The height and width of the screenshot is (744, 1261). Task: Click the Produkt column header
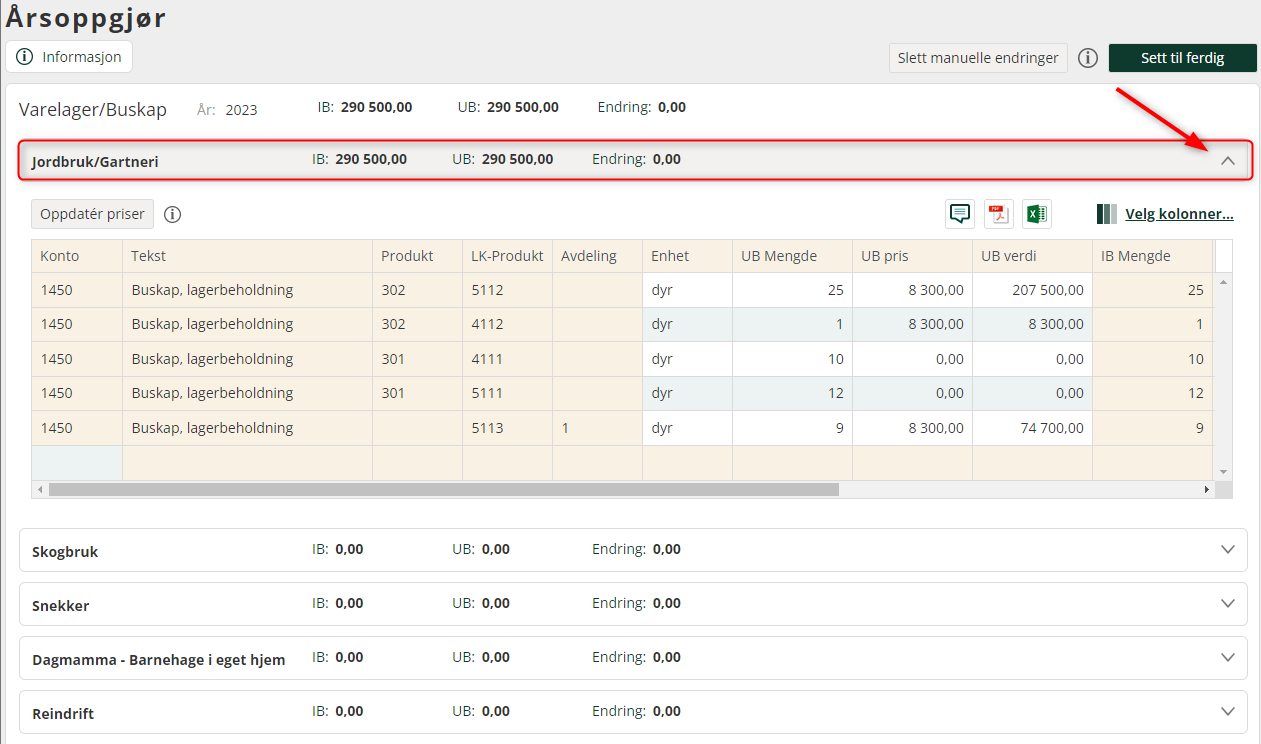[x=417, y=256]
